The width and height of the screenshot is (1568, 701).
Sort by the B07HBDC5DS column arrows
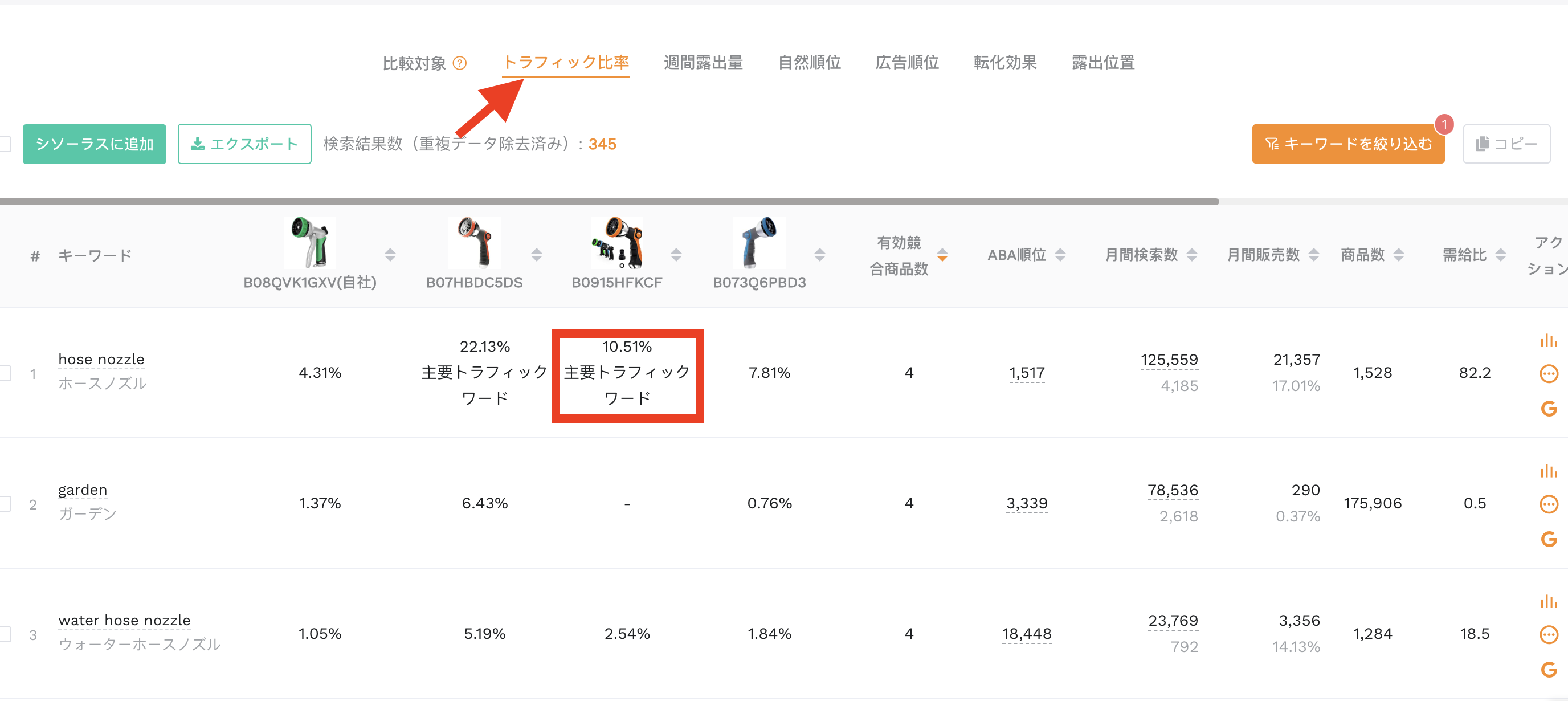click(536, 255)
